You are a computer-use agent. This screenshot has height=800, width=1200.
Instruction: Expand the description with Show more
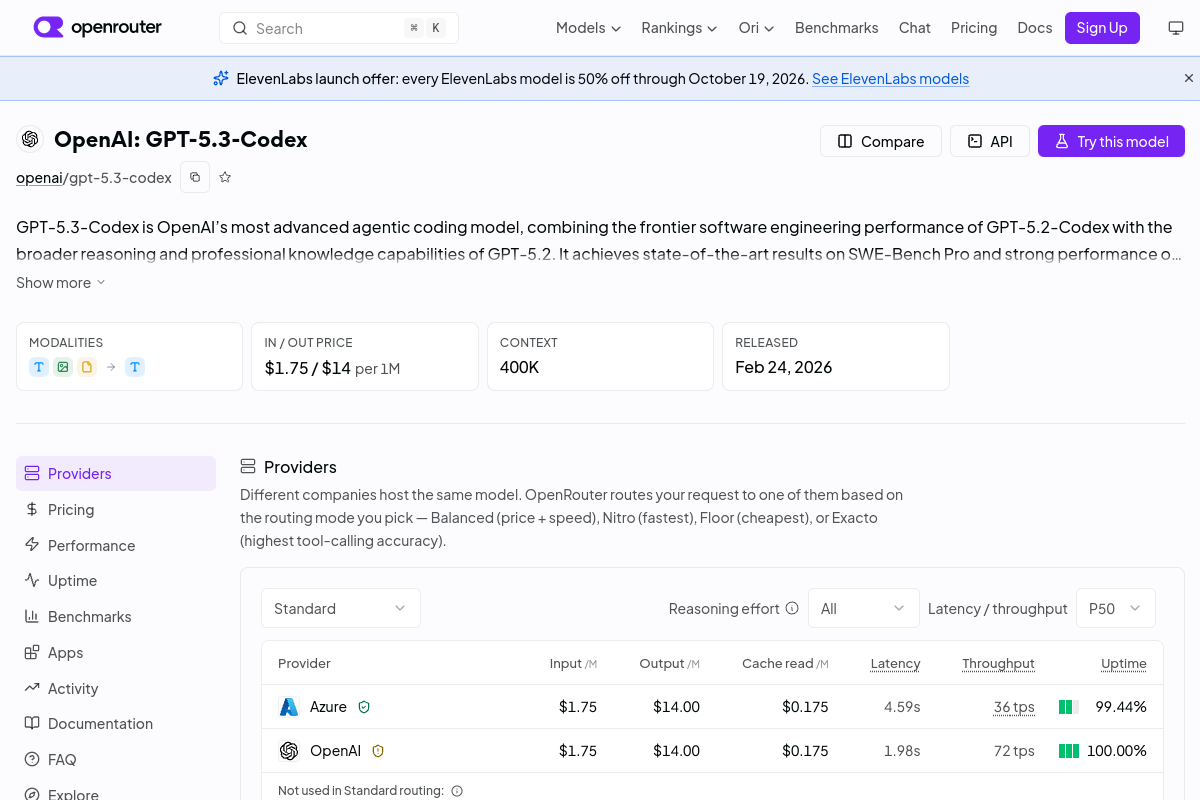[x=61, y=283]
